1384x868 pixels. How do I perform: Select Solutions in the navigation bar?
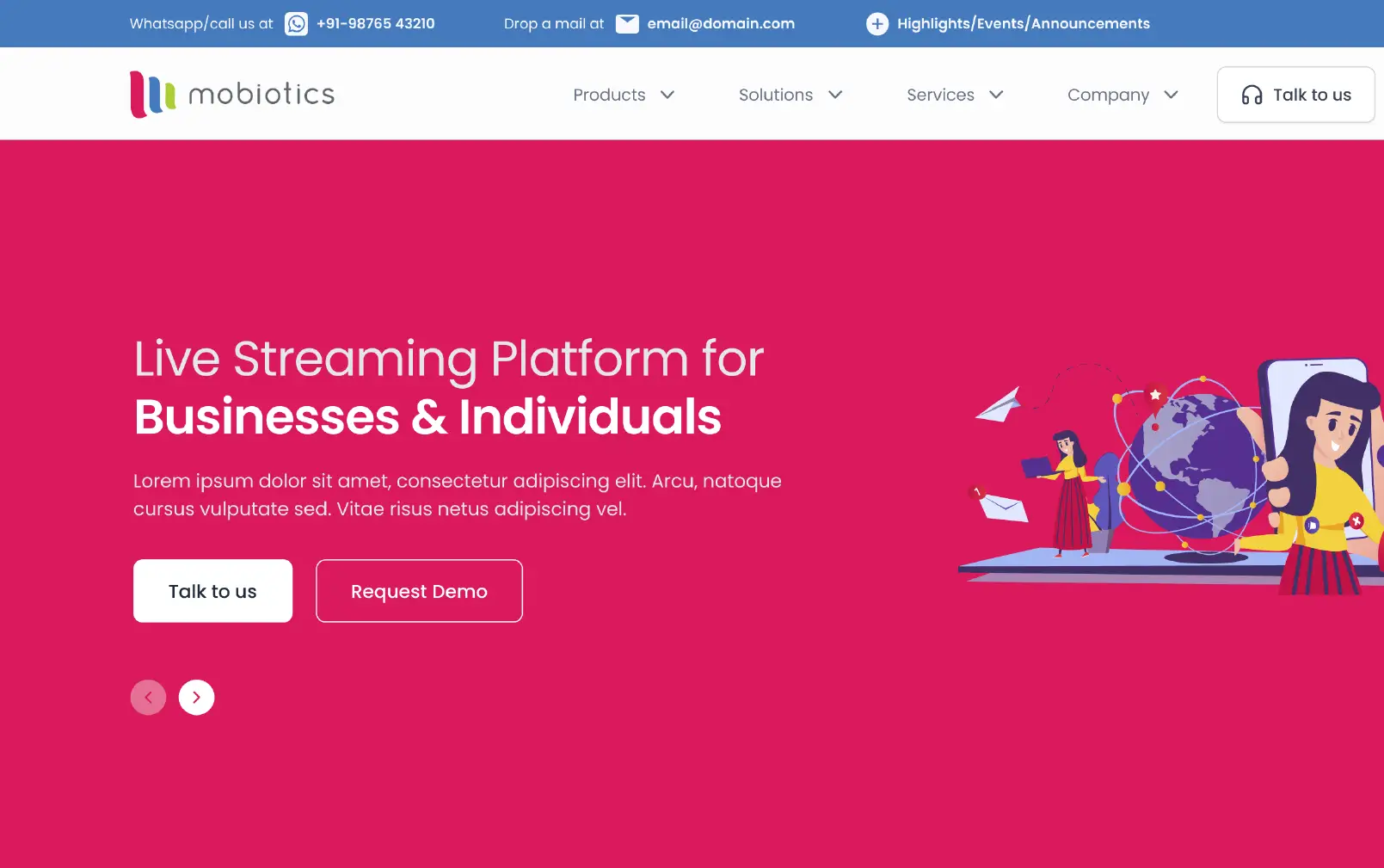coord(775,95)
